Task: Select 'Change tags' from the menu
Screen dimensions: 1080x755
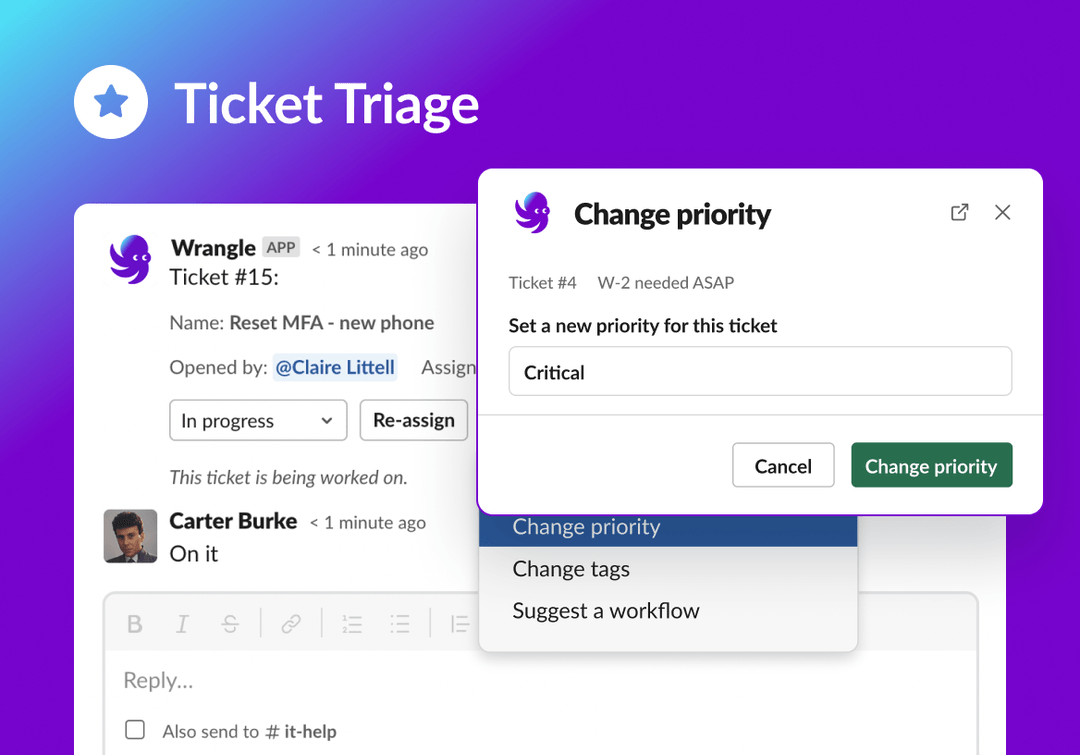Action: pos(571,569)
